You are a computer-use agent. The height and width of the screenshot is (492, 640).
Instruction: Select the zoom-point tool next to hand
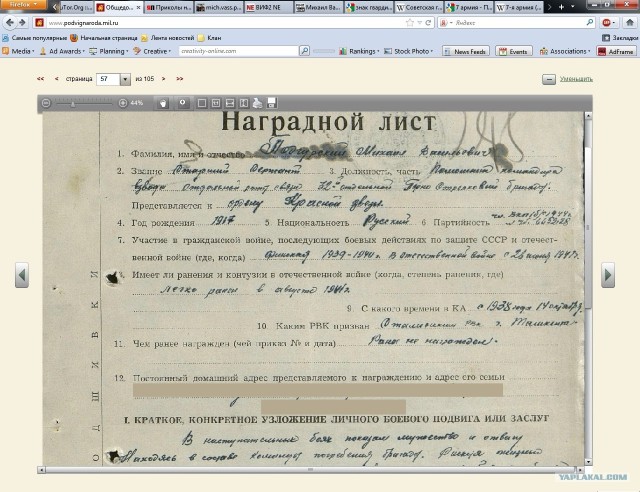pos(183,103)
